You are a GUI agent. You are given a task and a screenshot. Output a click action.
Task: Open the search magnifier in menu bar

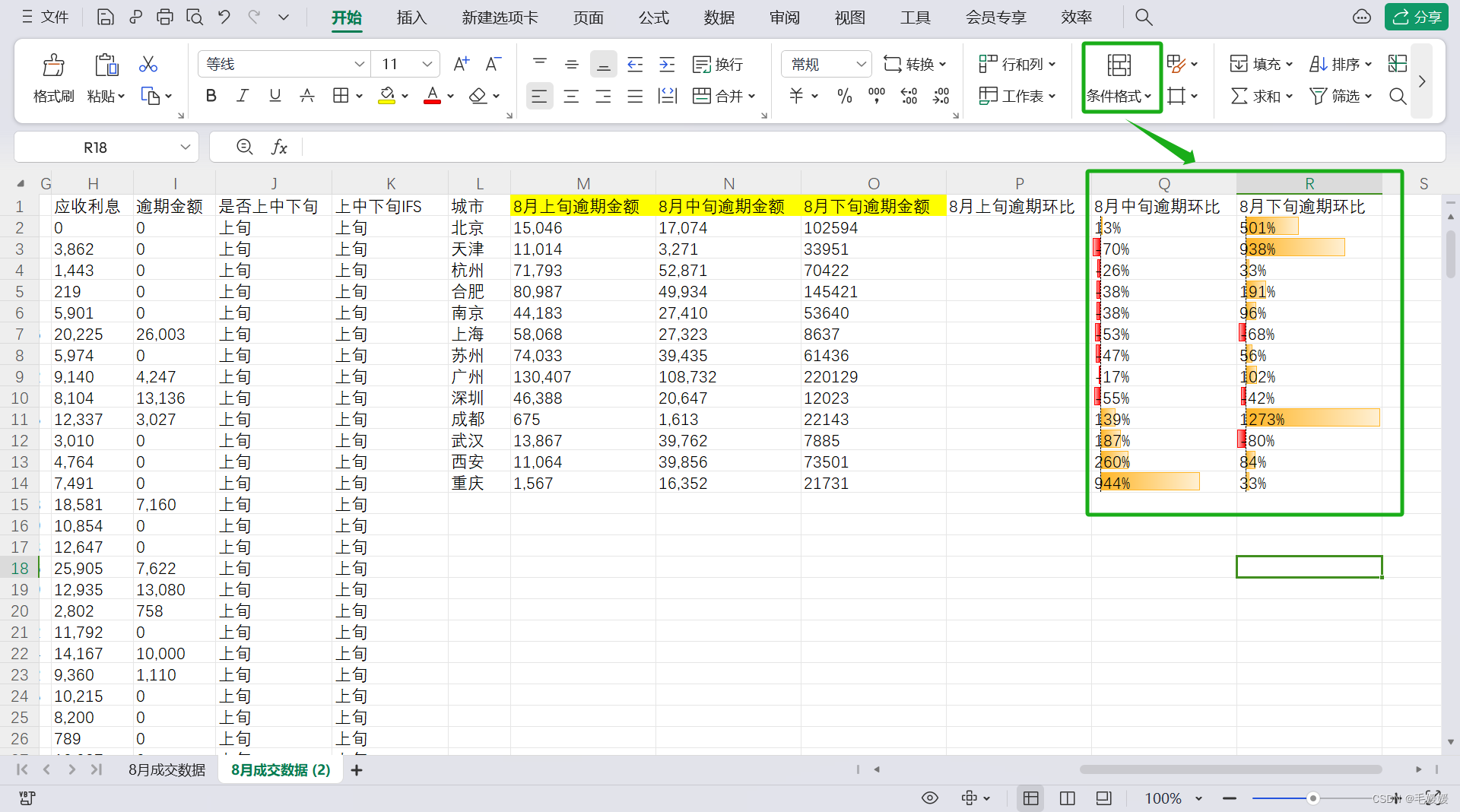pyautogui.click(x=1144, y=17)
